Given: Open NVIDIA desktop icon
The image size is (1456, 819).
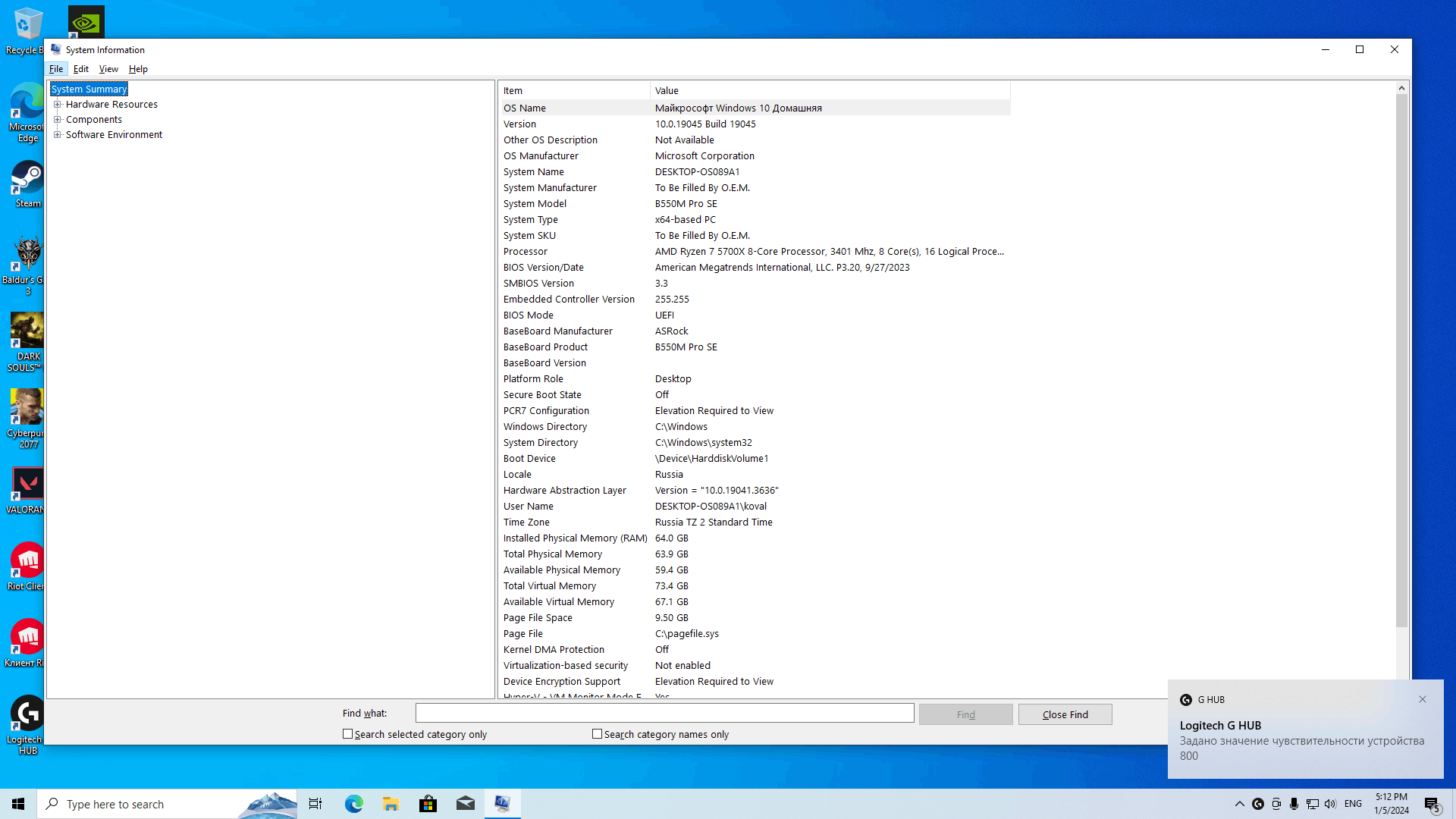Looking at the screenshot, I should [x=86, y=21].
